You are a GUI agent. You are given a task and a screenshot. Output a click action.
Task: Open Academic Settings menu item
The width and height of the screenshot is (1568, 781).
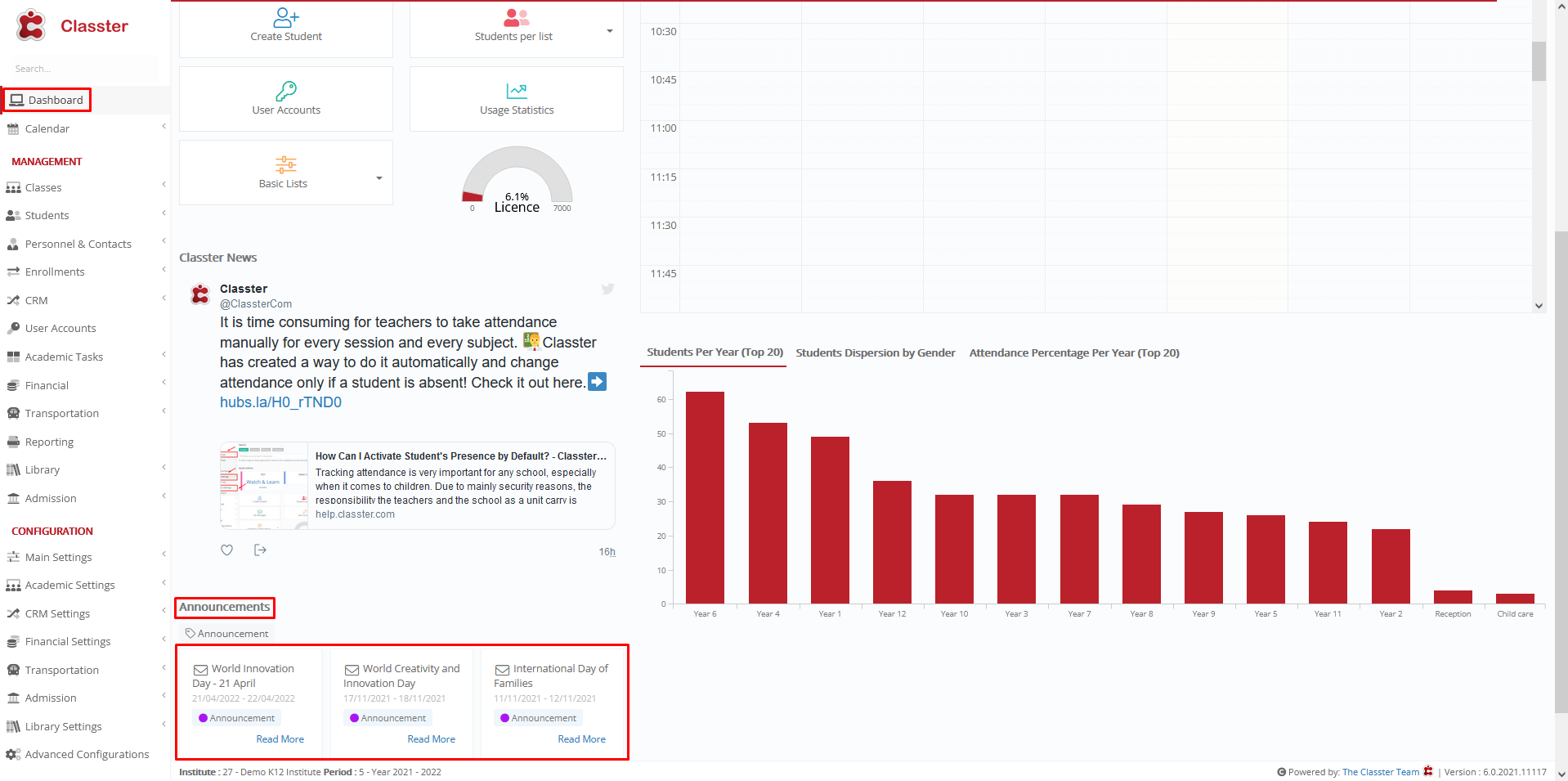(69, 586)
